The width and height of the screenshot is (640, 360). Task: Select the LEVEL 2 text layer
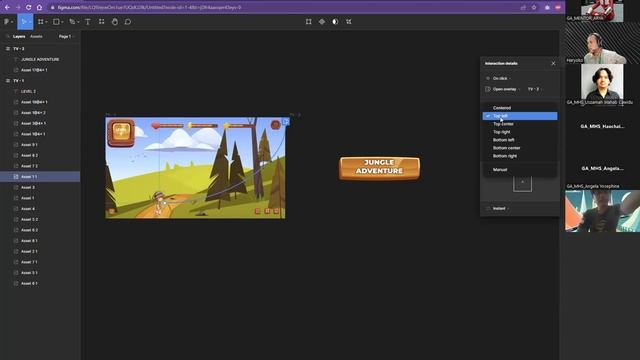click(40, 91)
